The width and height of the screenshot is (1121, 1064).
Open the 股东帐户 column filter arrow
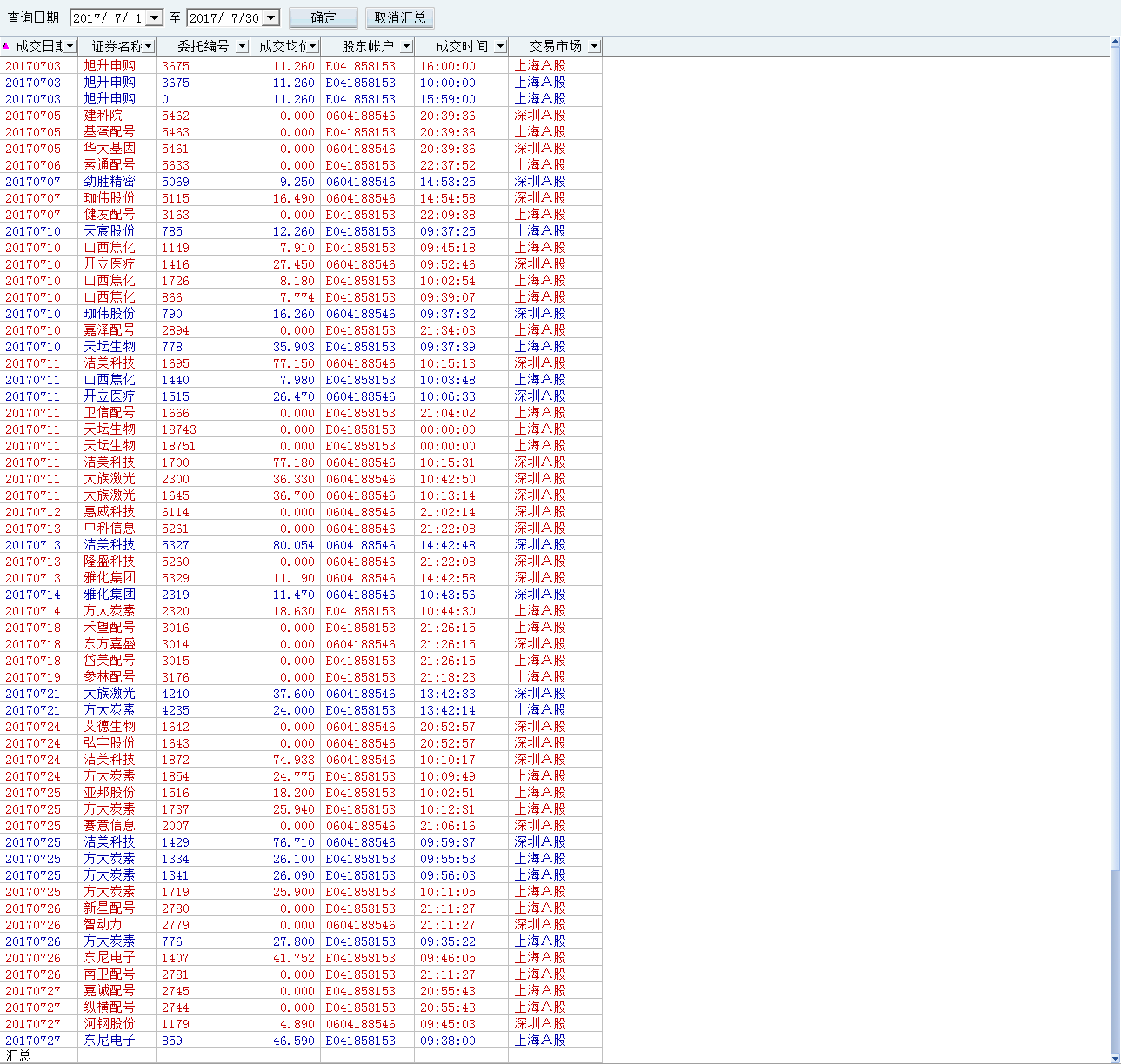(406, 46)
